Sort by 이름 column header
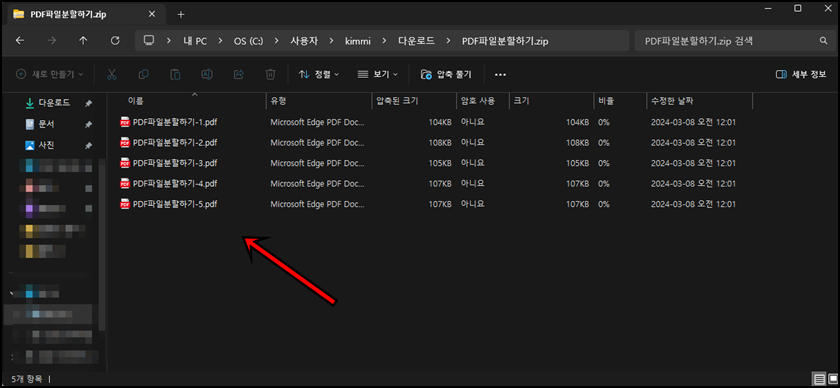Viewport: 840px width, 388px height. point(136,101)
